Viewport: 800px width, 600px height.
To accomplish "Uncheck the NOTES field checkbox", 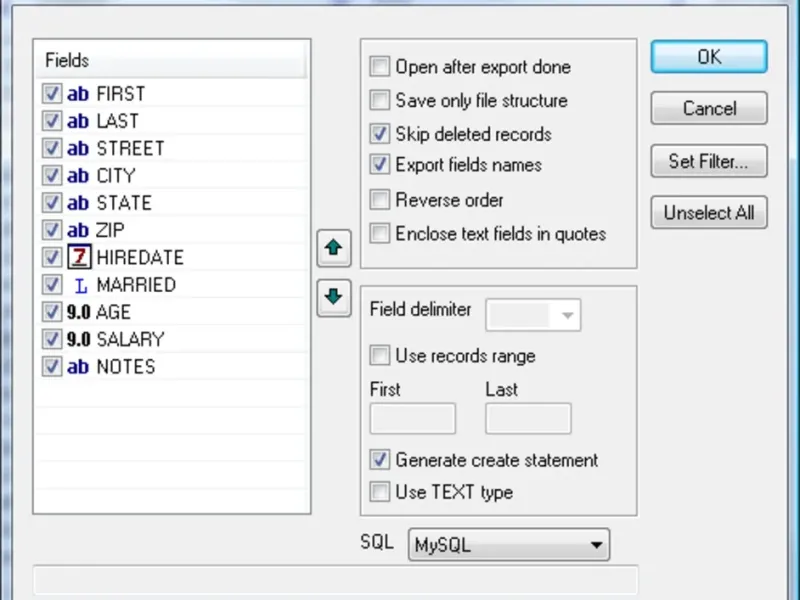I will click(x=52, y=367).
